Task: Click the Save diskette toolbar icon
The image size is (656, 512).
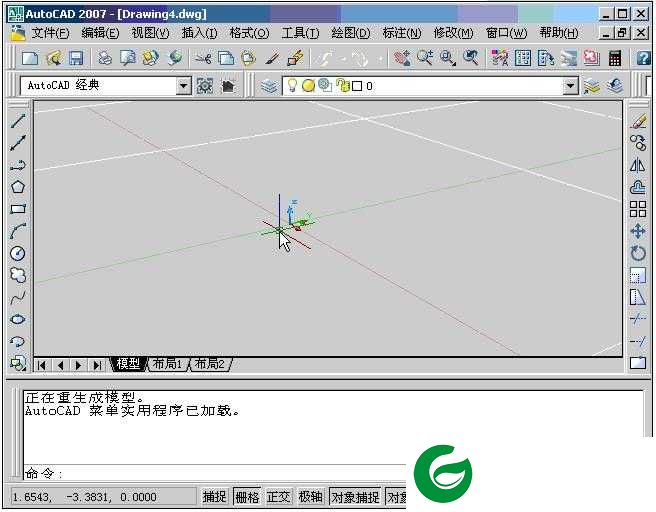Action: tap(76, 59)
